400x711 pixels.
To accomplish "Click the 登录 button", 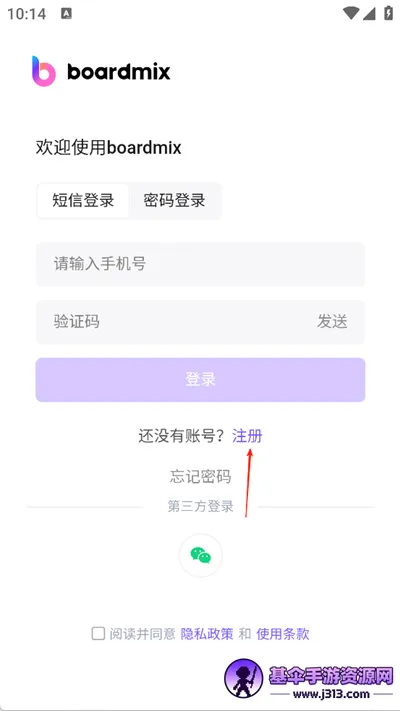I will click(x=200, y=380).
